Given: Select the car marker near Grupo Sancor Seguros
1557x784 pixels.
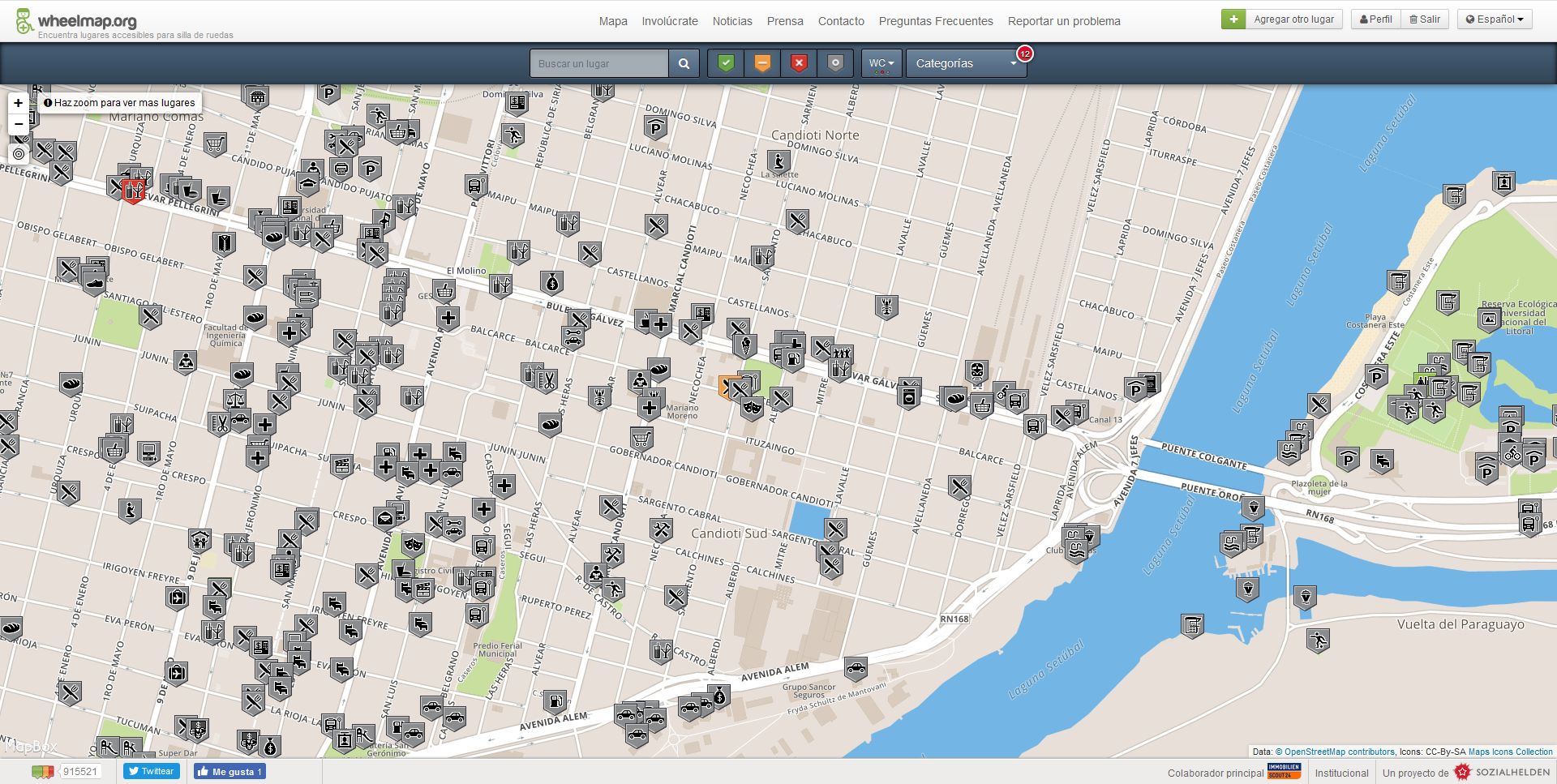Looking at the screenshot, I should (856, 669).
